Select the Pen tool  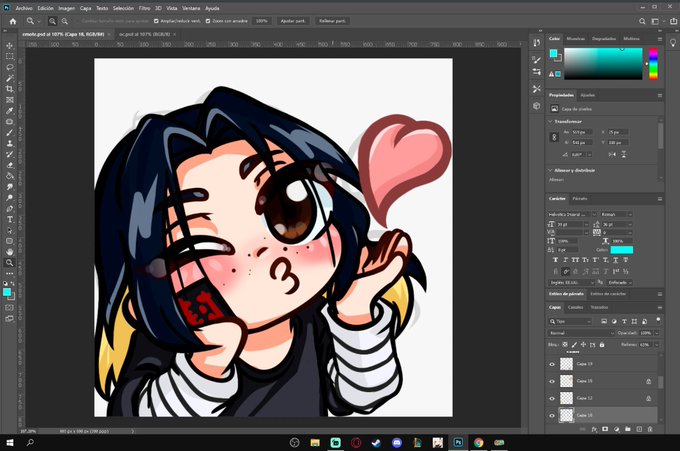tap(9, 208)
